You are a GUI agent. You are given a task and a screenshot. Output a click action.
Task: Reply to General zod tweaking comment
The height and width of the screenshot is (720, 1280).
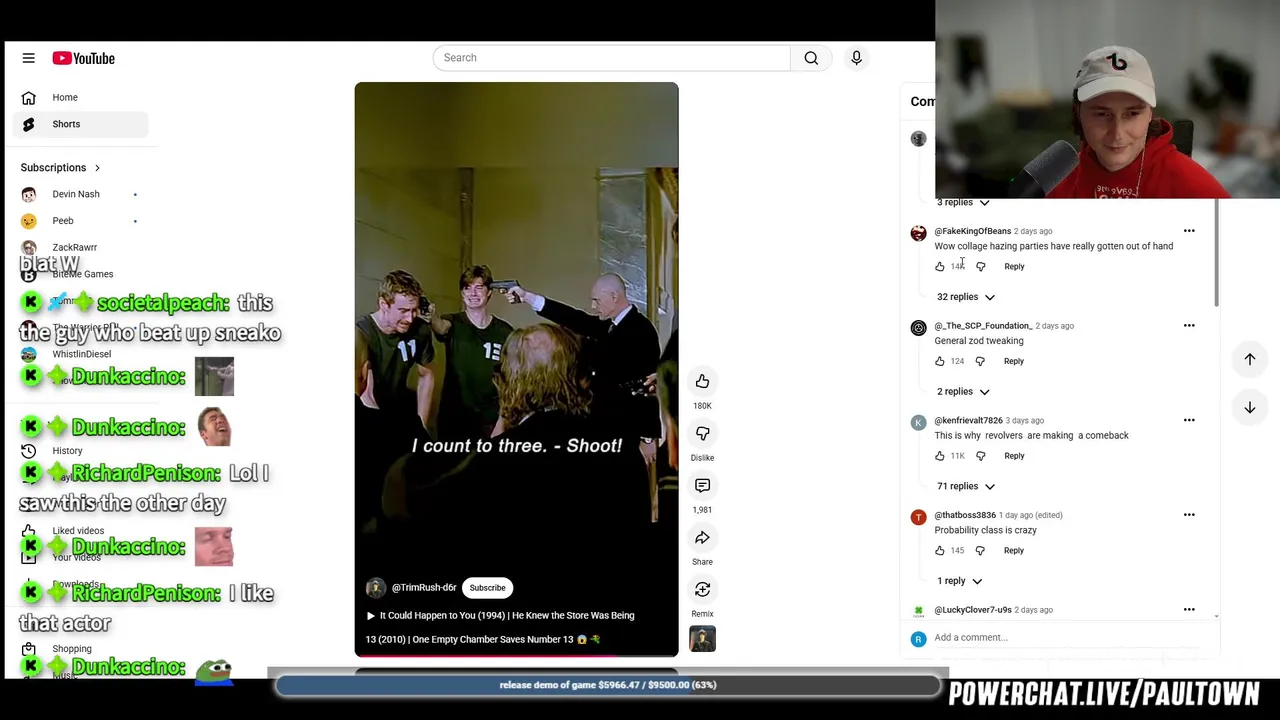point(1014,361)
